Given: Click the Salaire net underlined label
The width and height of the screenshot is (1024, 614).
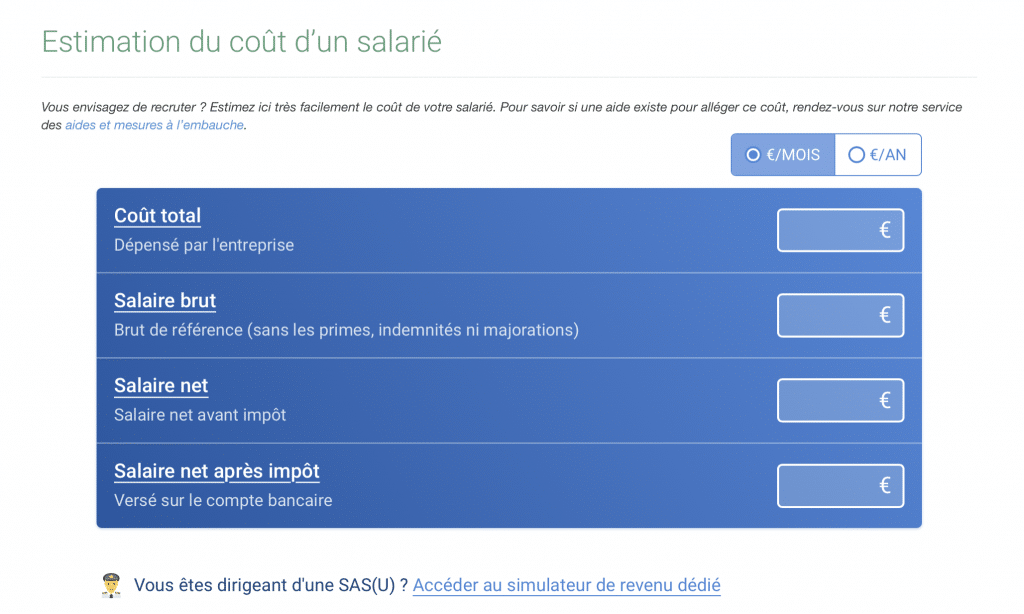Looking at the screenshot, I should tap(161, 386).
